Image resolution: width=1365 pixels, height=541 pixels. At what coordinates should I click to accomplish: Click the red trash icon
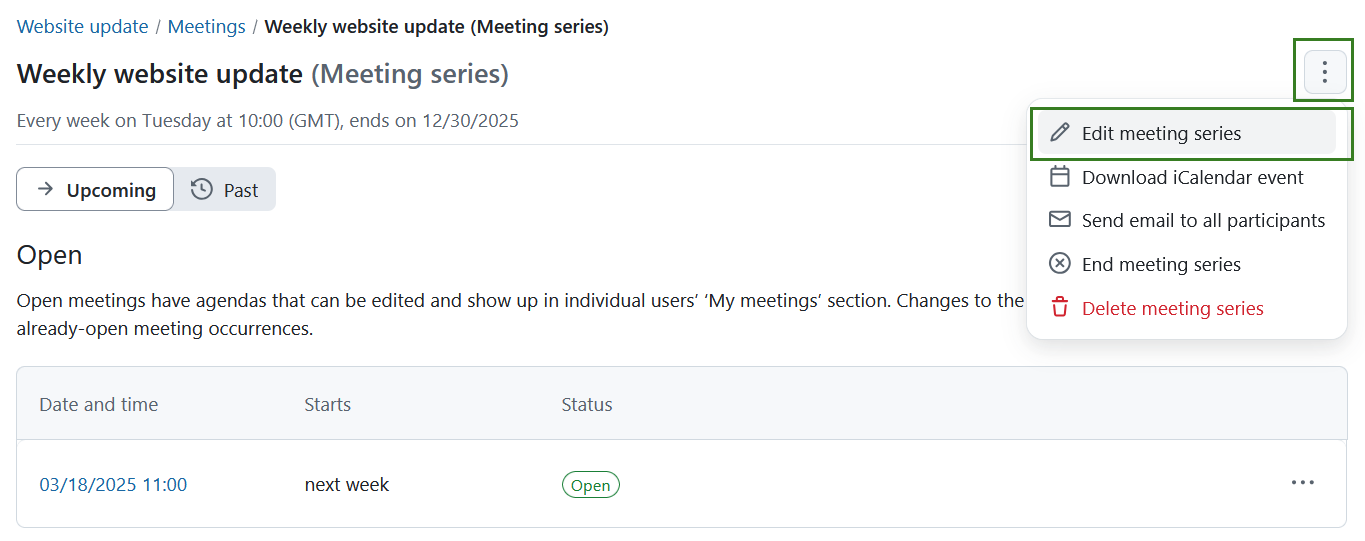pyautogui.click(x=1059, y=308)
